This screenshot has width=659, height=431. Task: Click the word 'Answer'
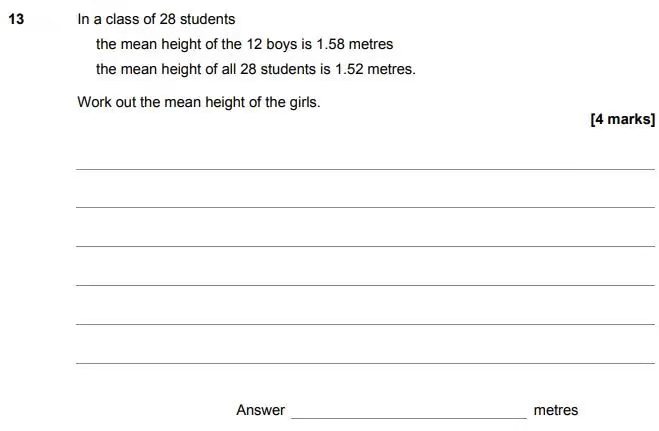[x=260, y=410]
